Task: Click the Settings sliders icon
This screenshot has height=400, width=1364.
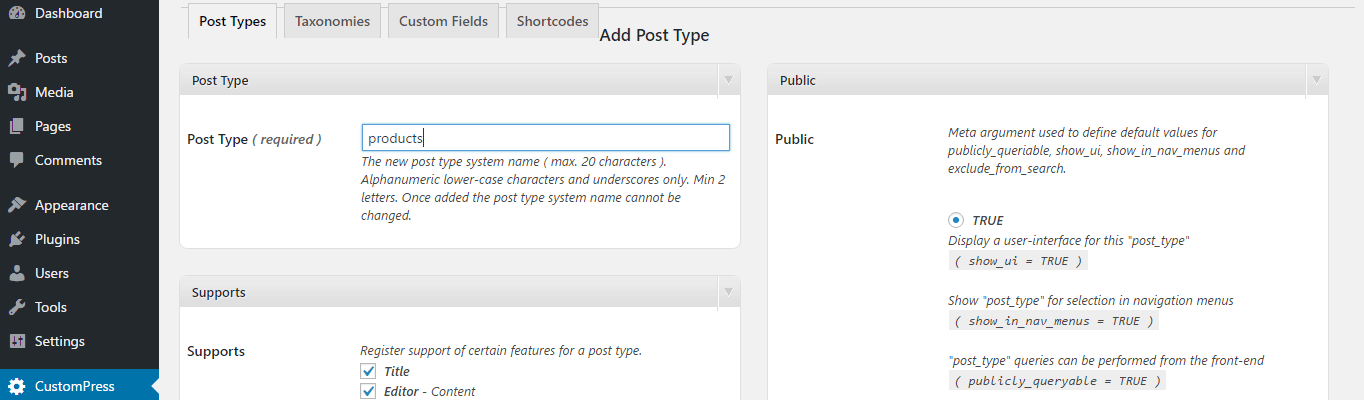Action: click(17, 341)
